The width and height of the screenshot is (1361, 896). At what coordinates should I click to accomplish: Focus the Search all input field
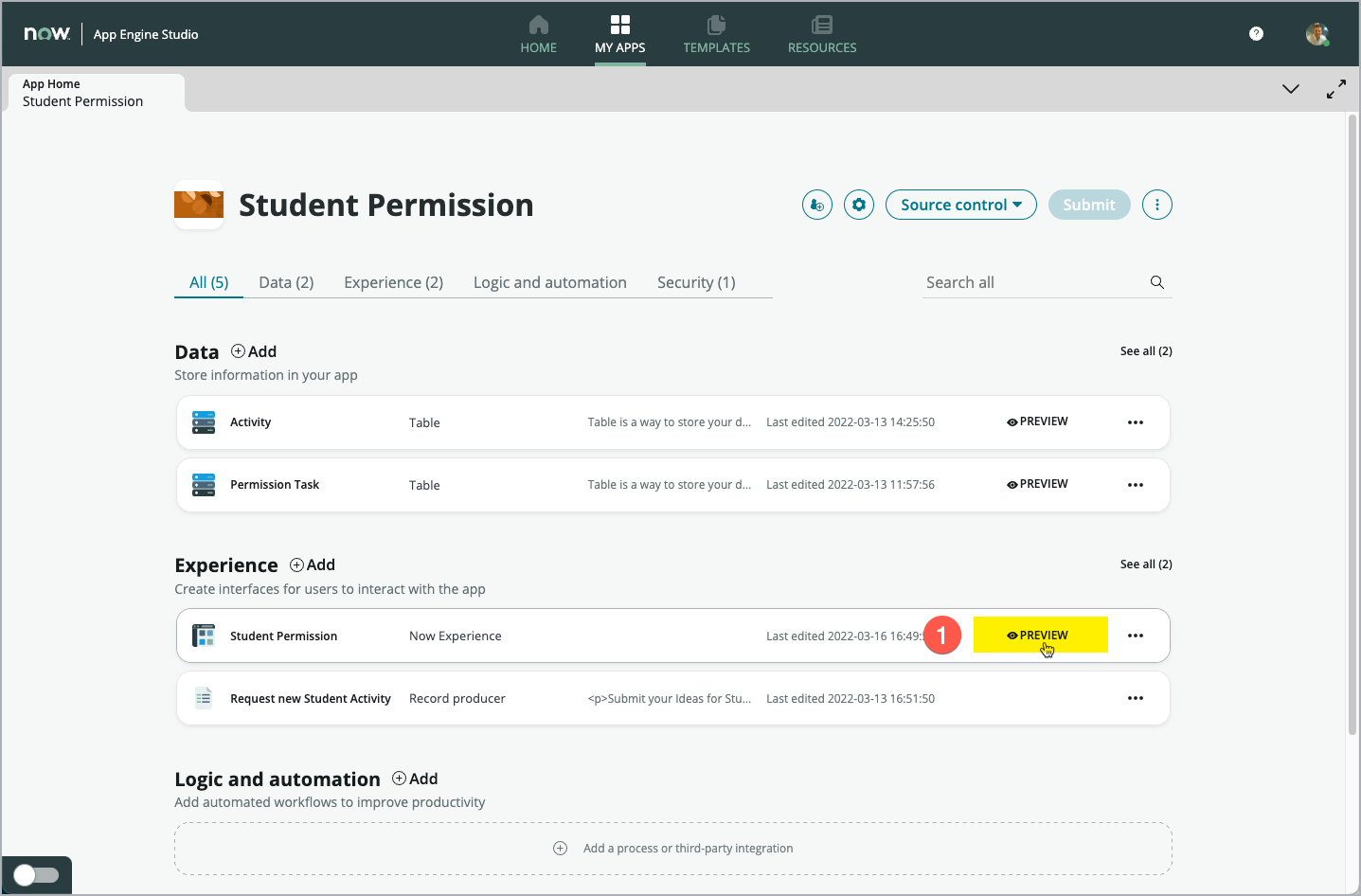[x=1032, y=282]
